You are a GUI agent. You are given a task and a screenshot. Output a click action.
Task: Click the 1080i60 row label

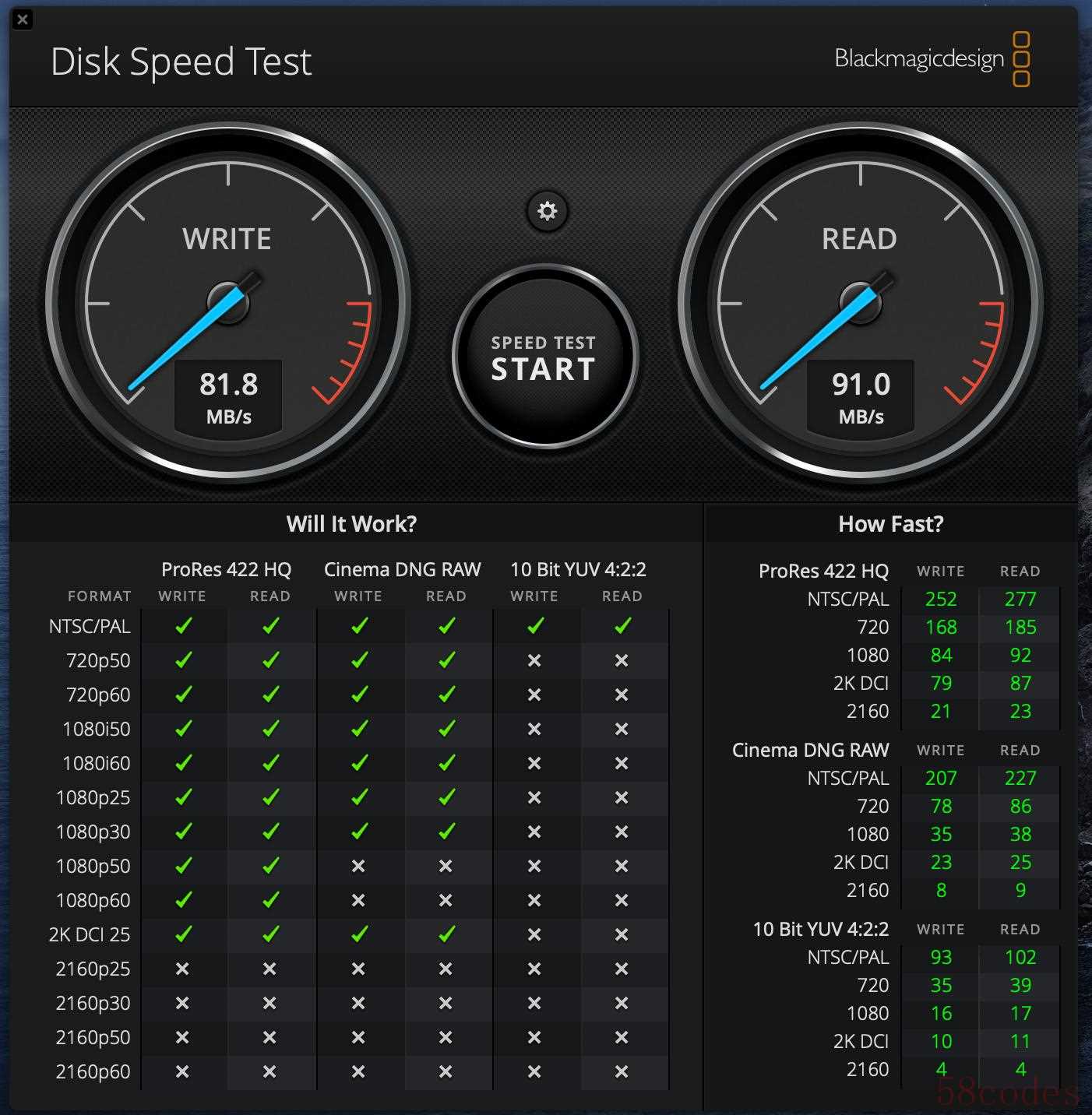(x=97, y=763)
